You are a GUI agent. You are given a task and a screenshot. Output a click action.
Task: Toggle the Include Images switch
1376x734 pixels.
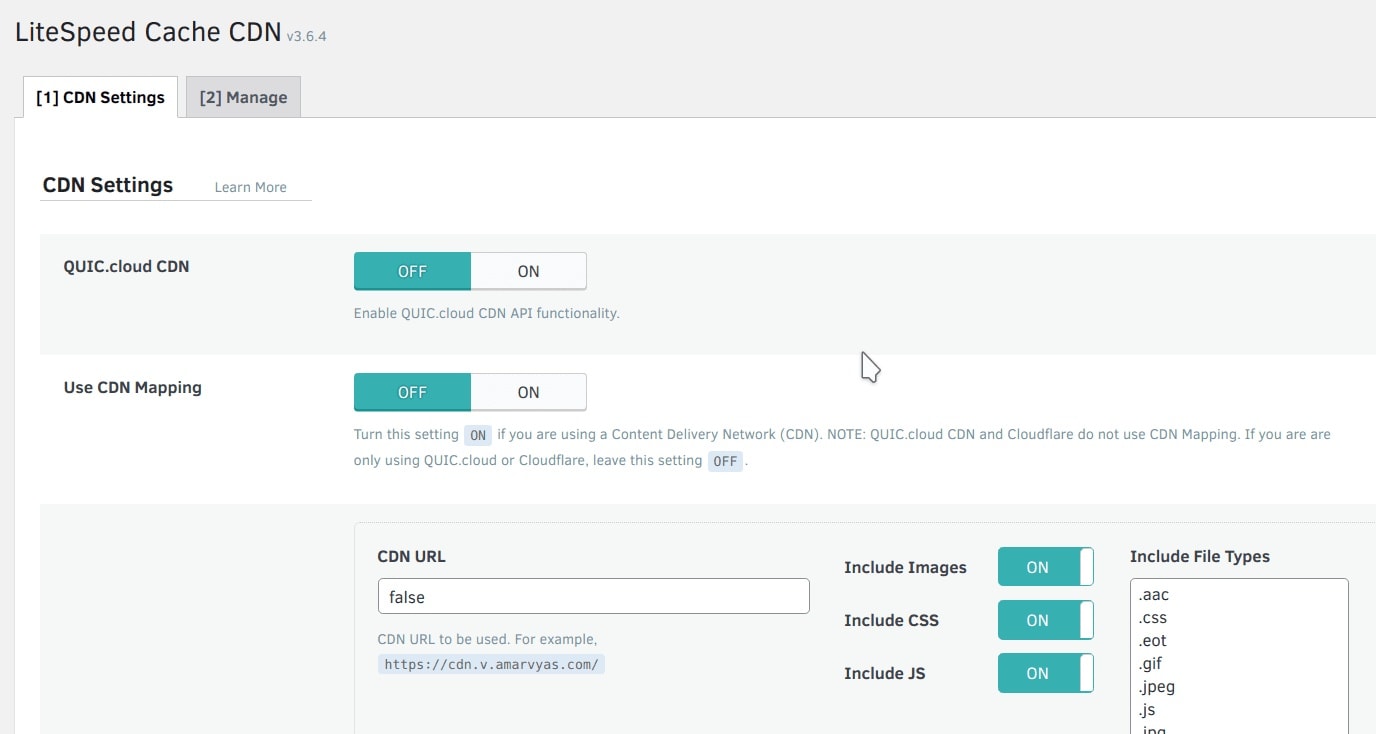[x=1046, y=567]
